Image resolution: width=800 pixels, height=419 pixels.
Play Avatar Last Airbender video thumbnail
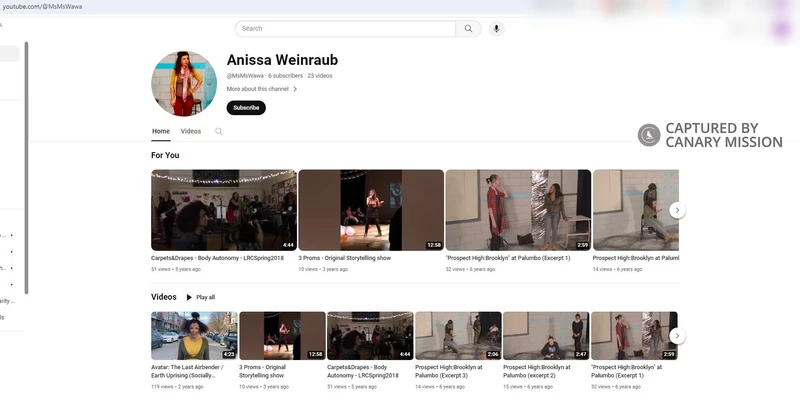194,336
